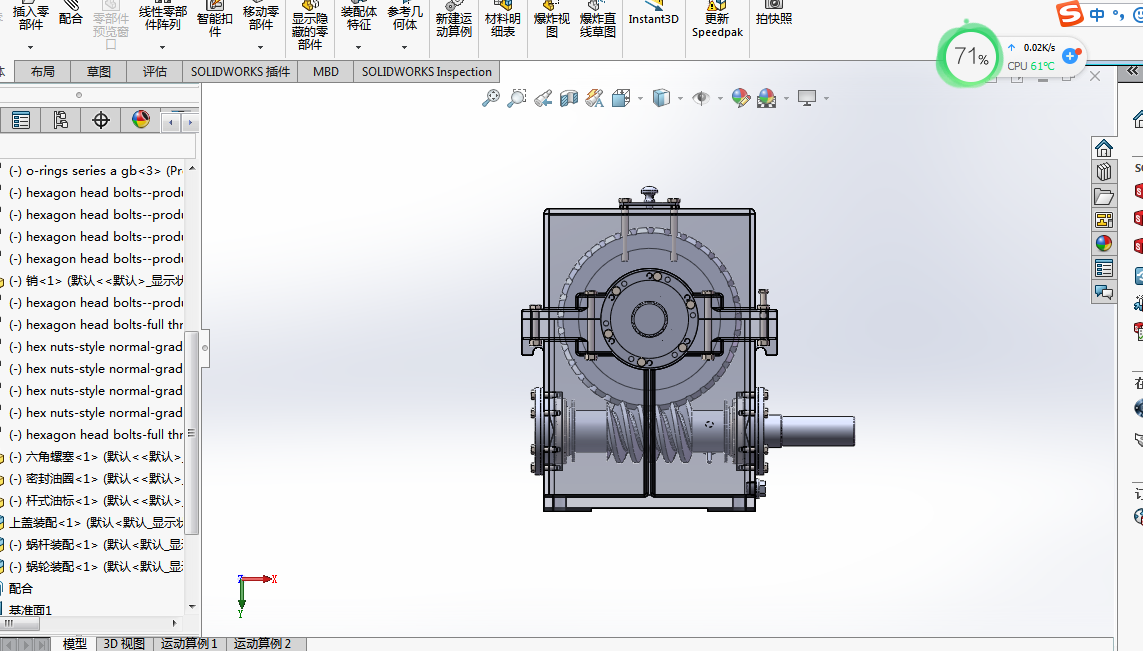Open the Design Library in task pane
Image resolution: width=1143 pixels, height=651 pixels.
1104,172
